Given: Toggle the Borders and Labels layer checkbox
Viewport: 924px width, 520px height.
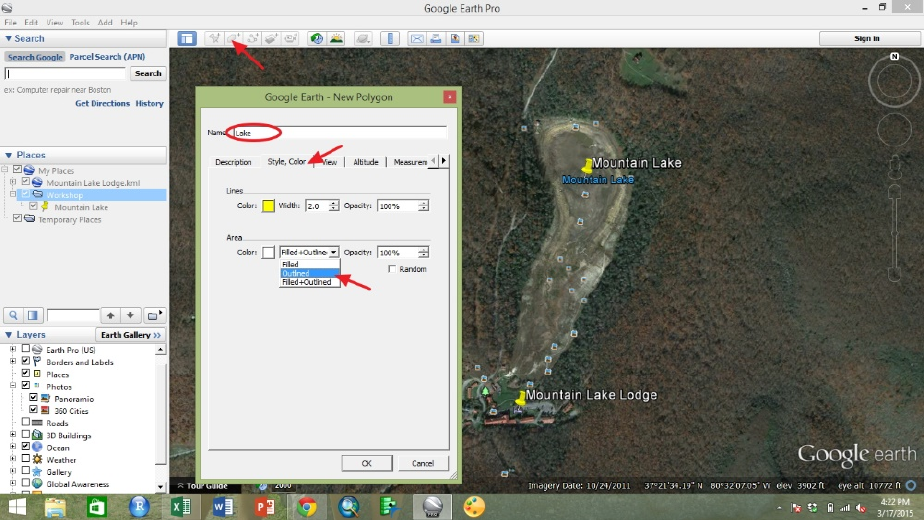Looking at the screenshot, I should click(26, 361).
